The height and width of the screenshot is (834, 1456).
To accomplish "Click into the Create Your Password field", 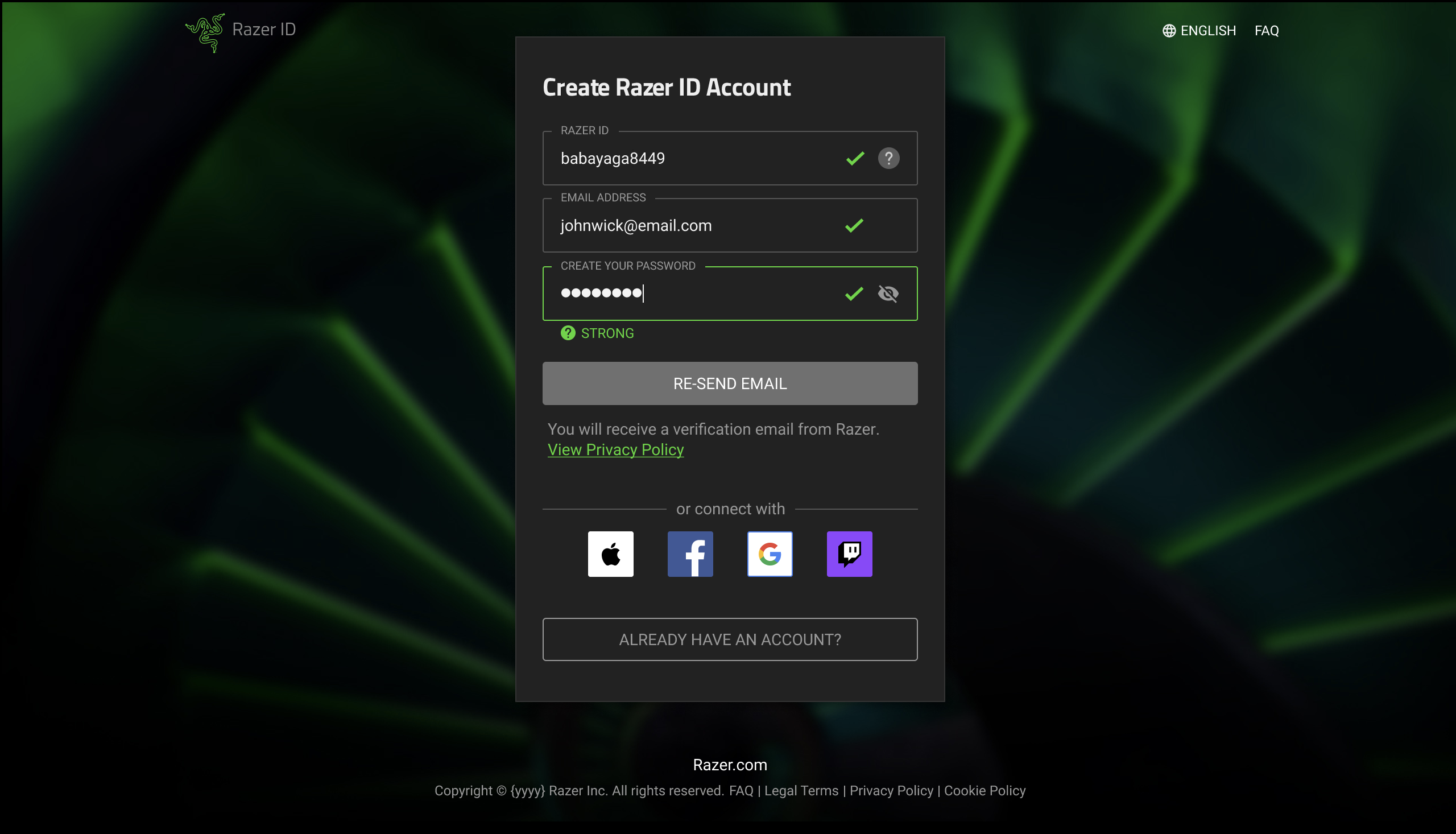I will point(730,294).
